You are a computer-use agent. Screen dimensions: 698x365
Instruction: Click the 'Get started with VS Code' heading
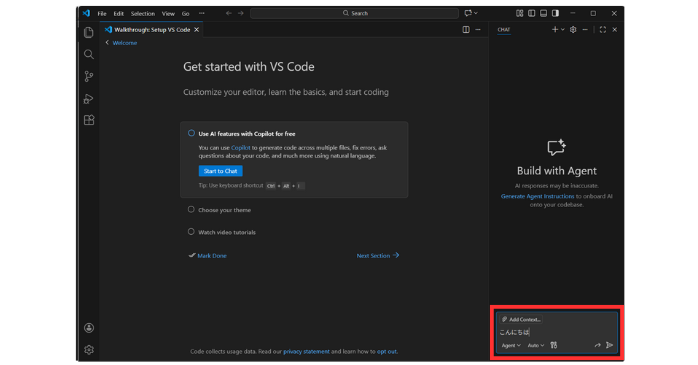point(248,67)
